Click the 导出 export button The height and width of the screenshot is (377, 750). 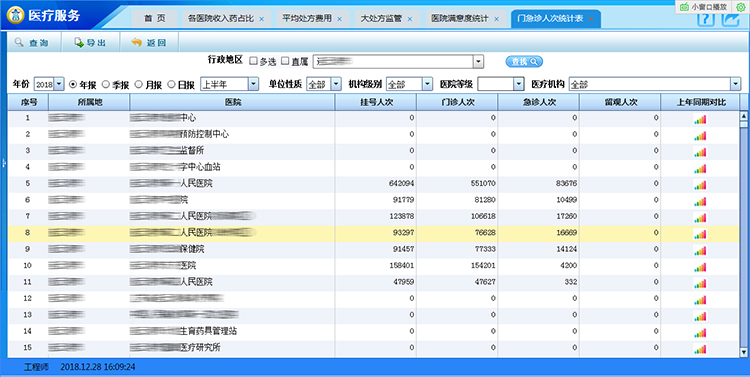tap(90, 43)
